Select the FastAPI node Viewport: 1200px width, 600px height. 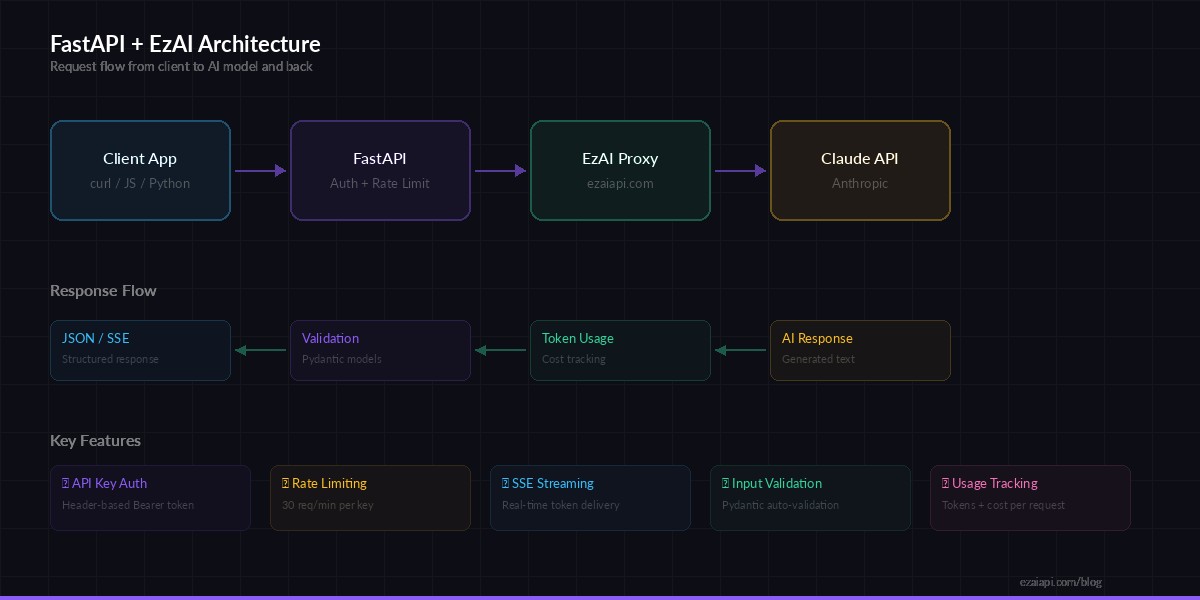pyautogui.click(x=380, y=170)
